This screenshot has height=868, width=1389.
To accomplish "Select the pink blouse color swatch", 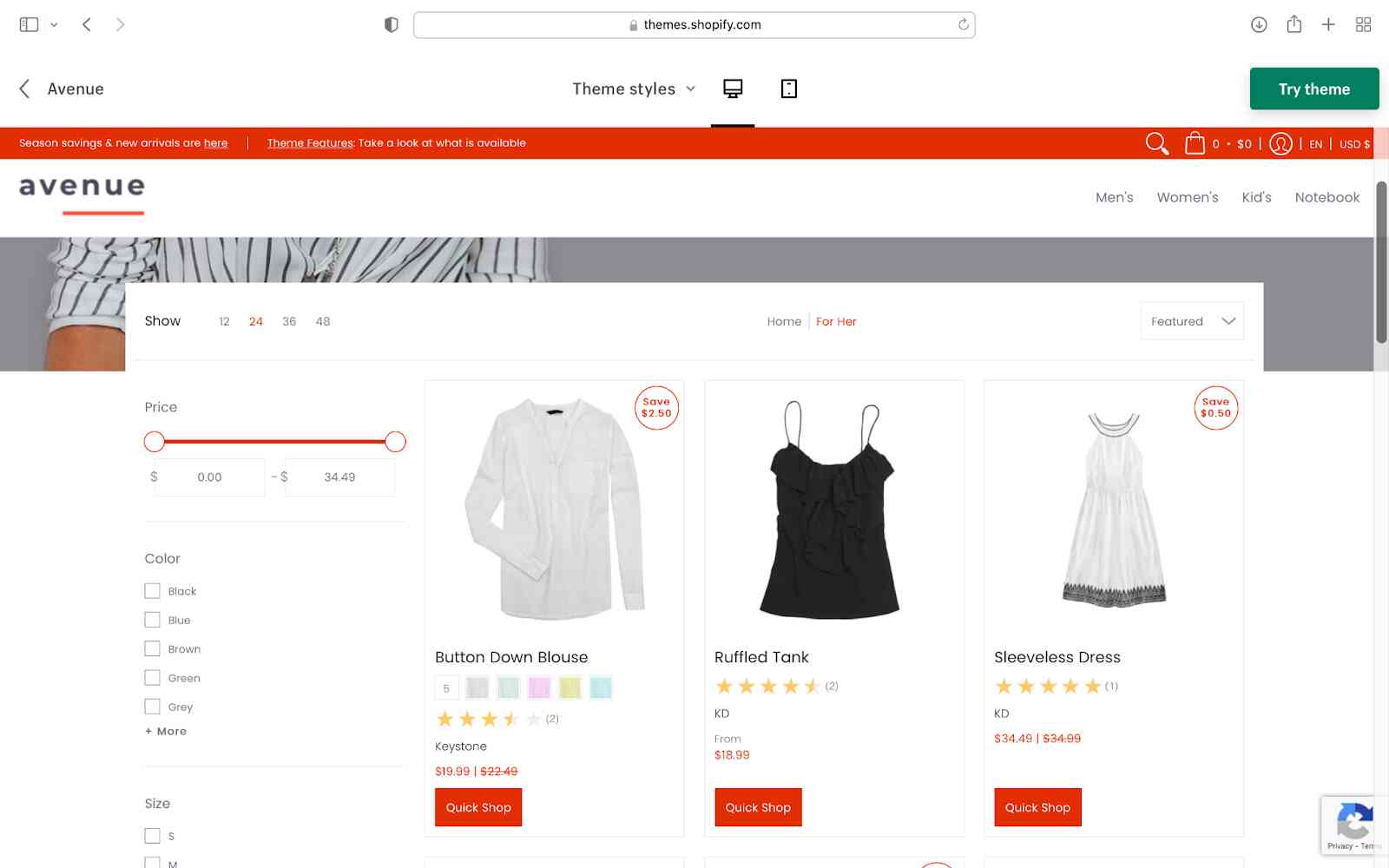I will (539, 688).
